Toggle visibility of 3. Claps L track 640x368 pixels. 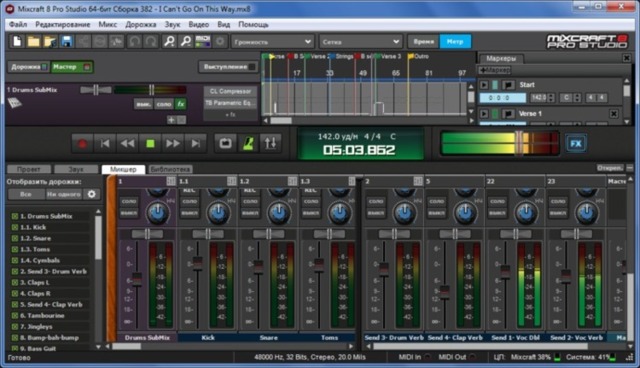(x=15, y=282)
